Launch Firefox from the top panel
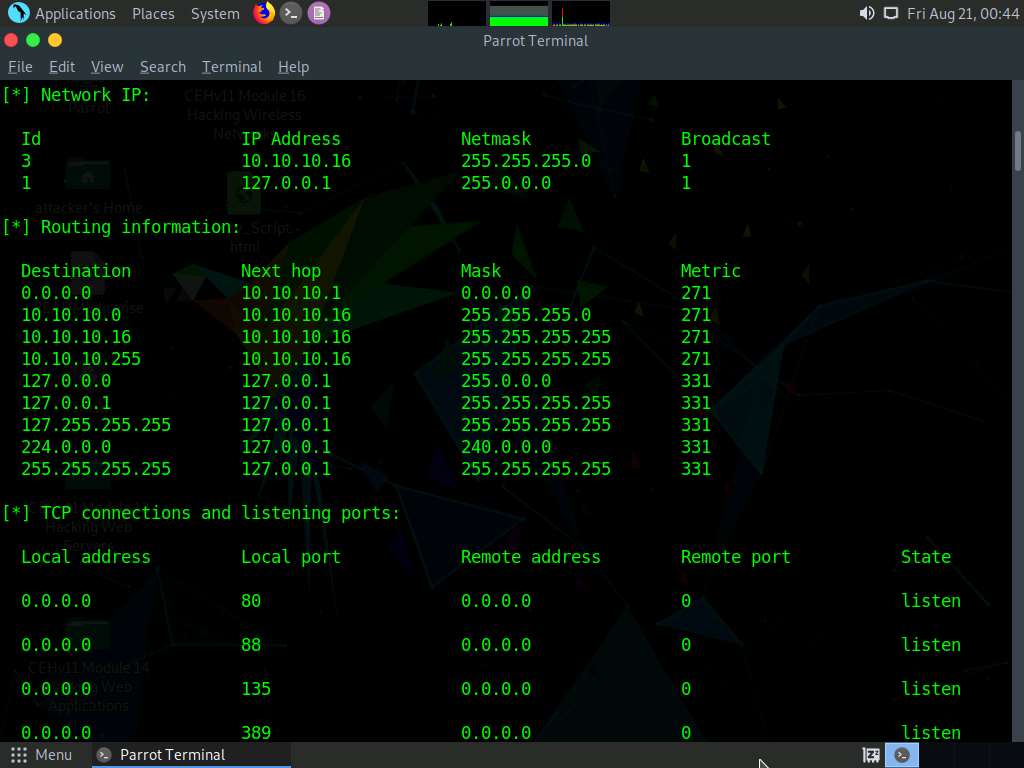The height and width of the screenshot is (768, 1024). click(264, 13)
